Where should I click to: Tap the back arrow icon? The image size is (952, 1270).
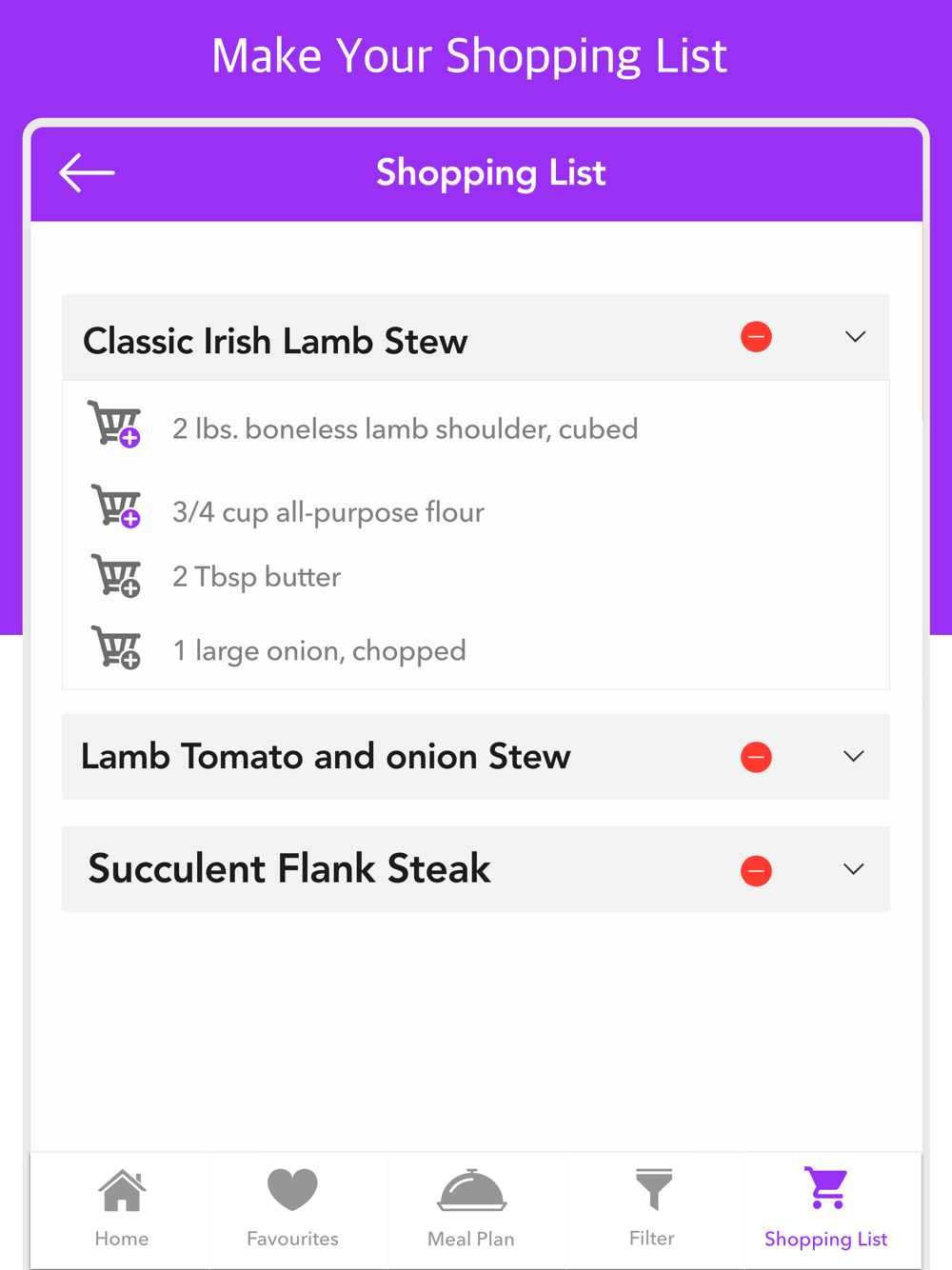tap(87, 172)
